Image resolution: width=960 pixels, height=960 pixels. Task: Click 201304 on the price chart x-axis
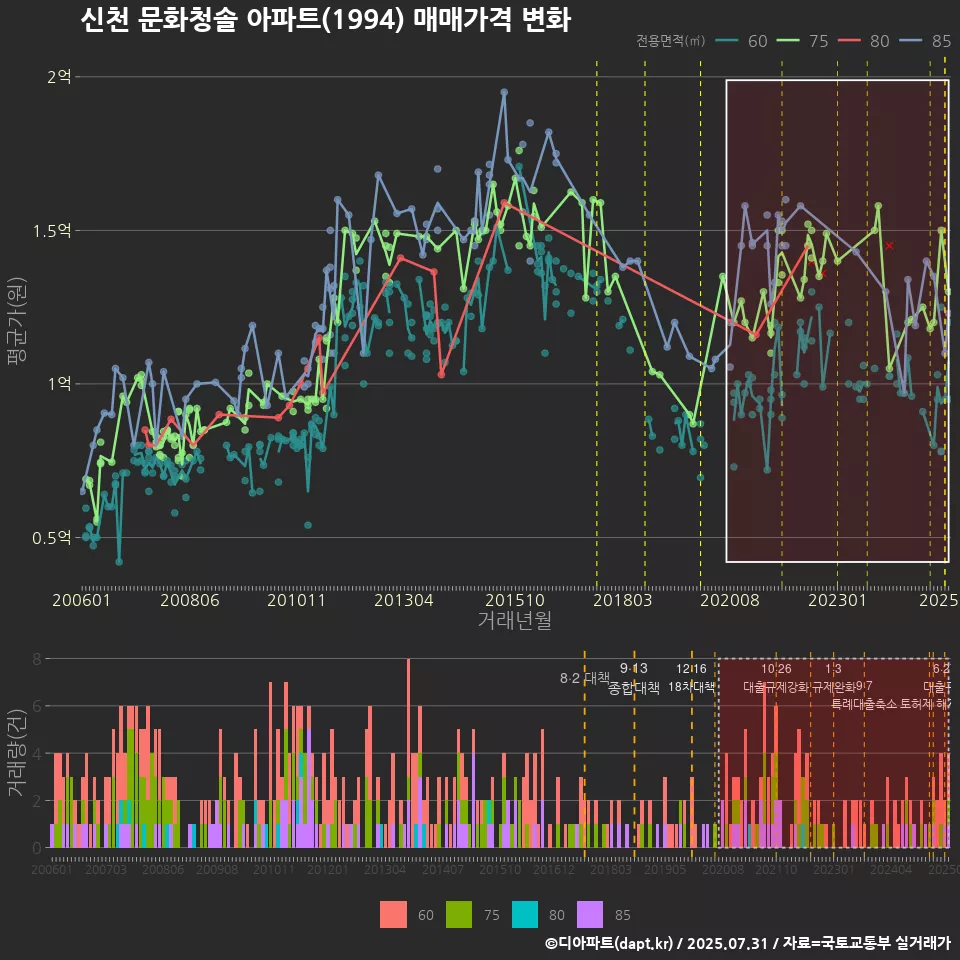point(404,600)
